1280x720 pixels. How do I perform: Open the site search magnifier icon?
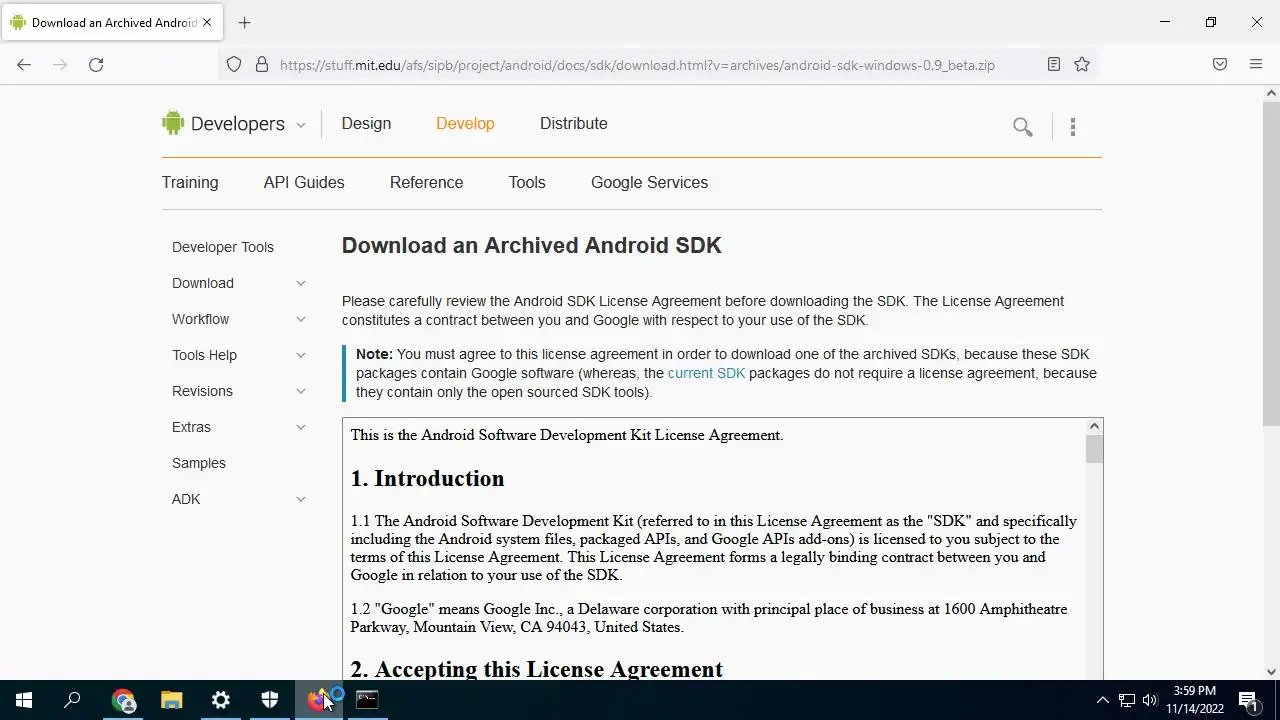(x=1022, y=127)
